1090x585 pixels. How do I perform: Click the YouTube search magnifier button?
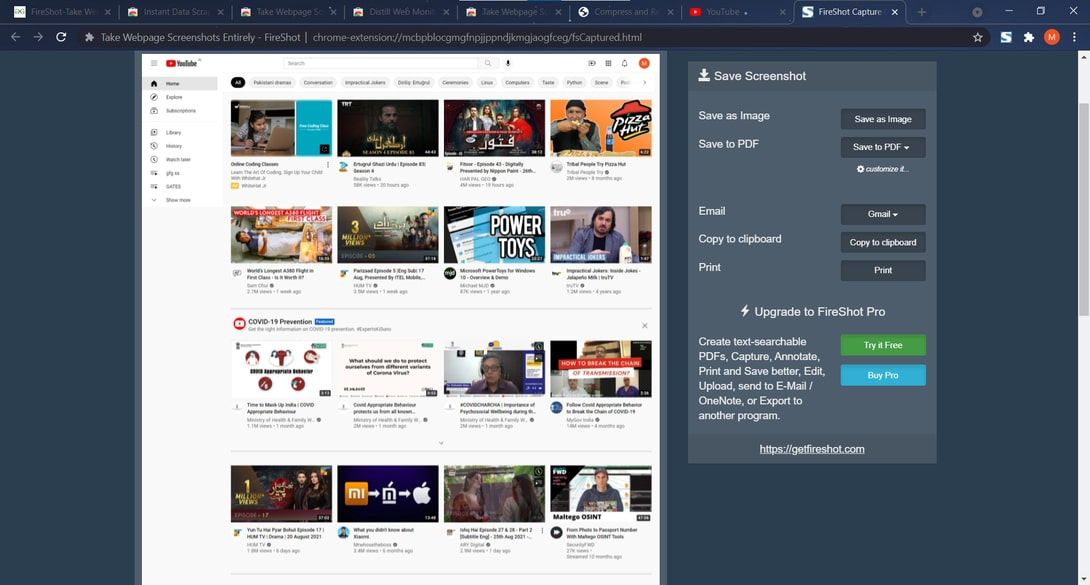pos(488,63)
